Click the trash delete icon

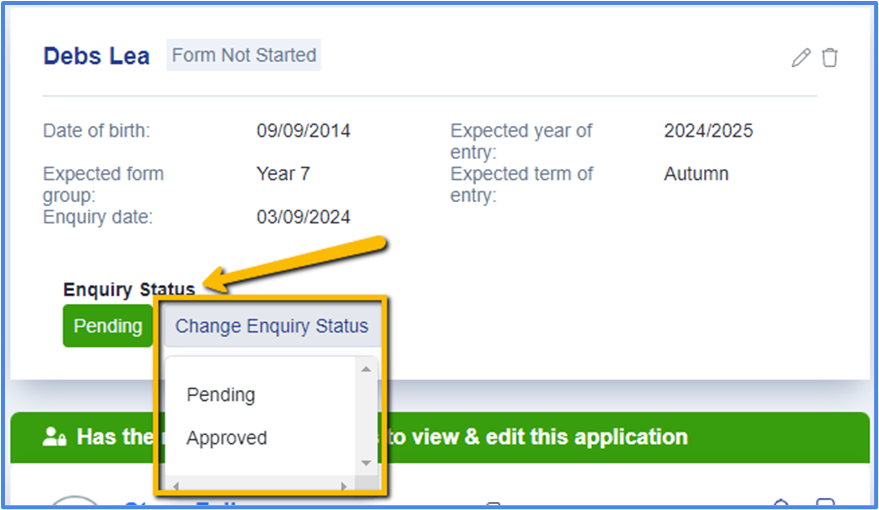point(829,58)
